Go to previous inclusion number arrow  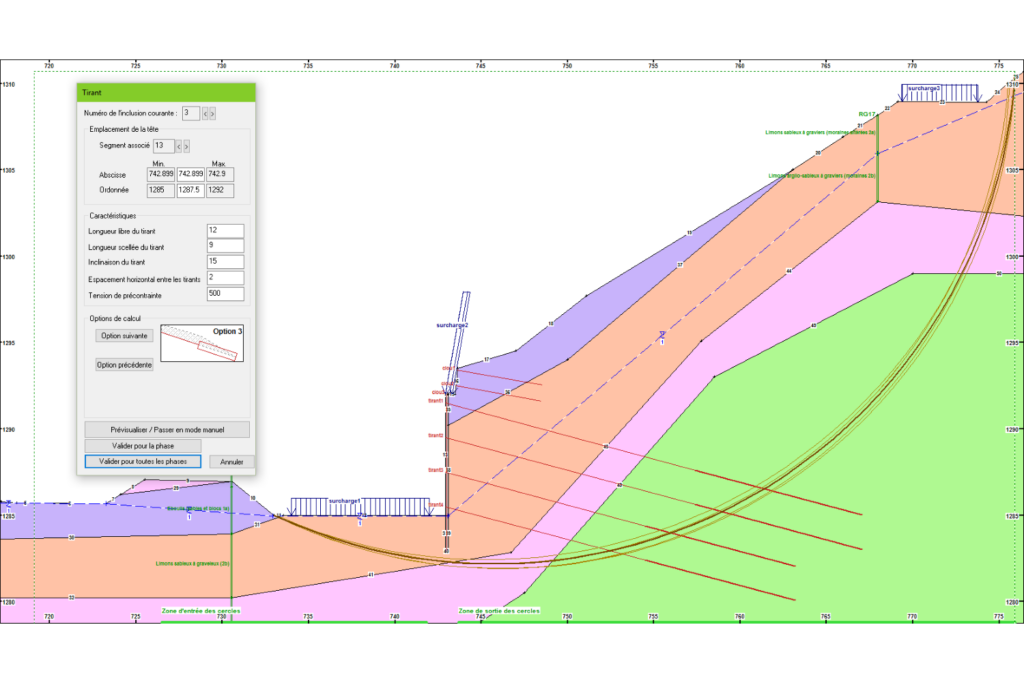point(205,114)
